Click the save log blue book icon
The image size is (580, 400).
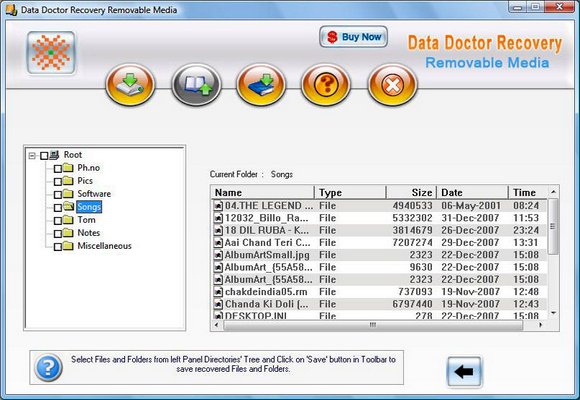261,85
